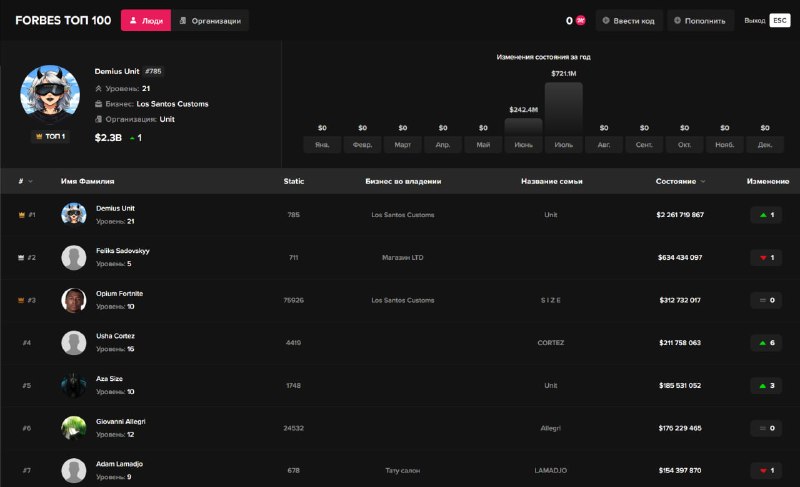Open the Ввести код button
The image size is (800, 487).
click(x=629, y=21)
